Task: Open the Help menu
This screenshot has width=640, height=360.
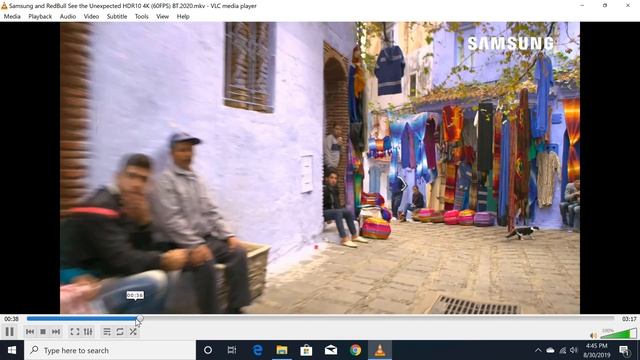Action: (x=183, y=17)
